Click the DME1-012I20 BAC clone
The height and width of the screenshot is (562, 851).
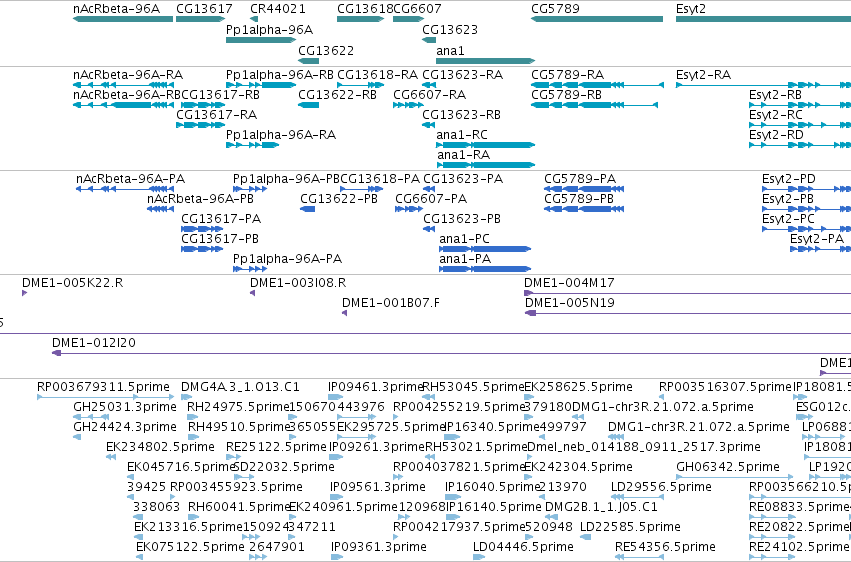pos(452,354)
